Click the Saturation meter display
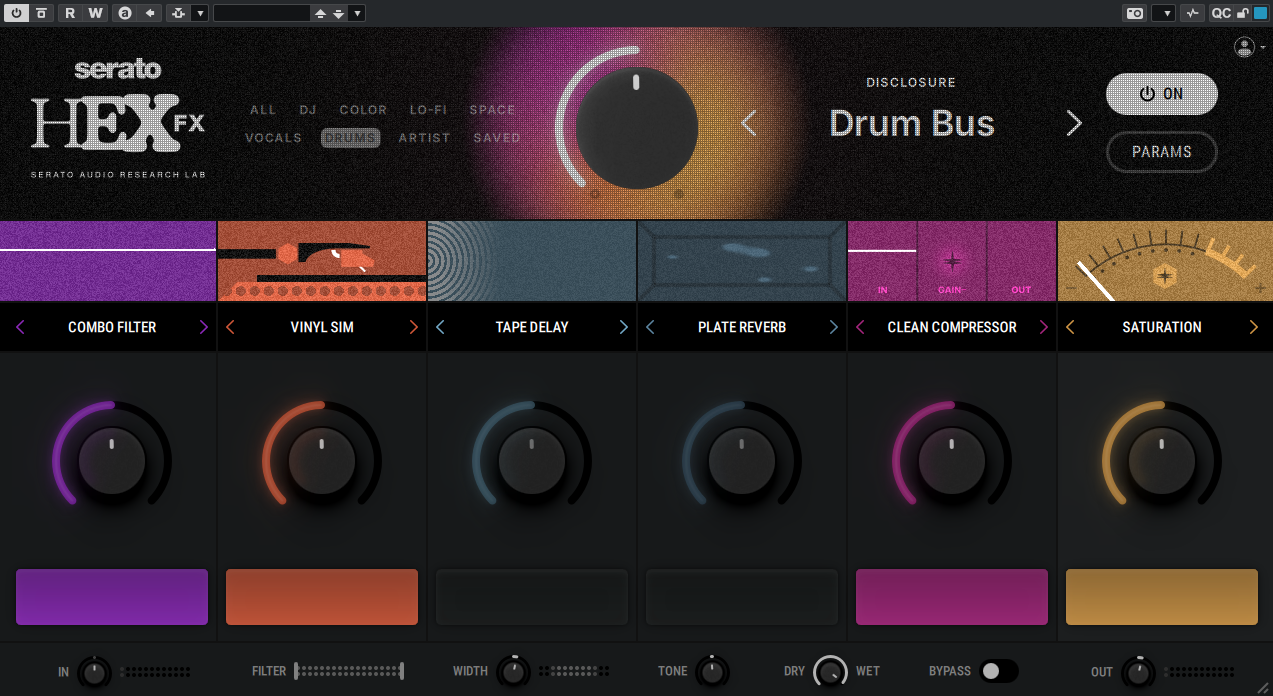The height and width of the screenshot is (696, 1273). point(1165,261)
